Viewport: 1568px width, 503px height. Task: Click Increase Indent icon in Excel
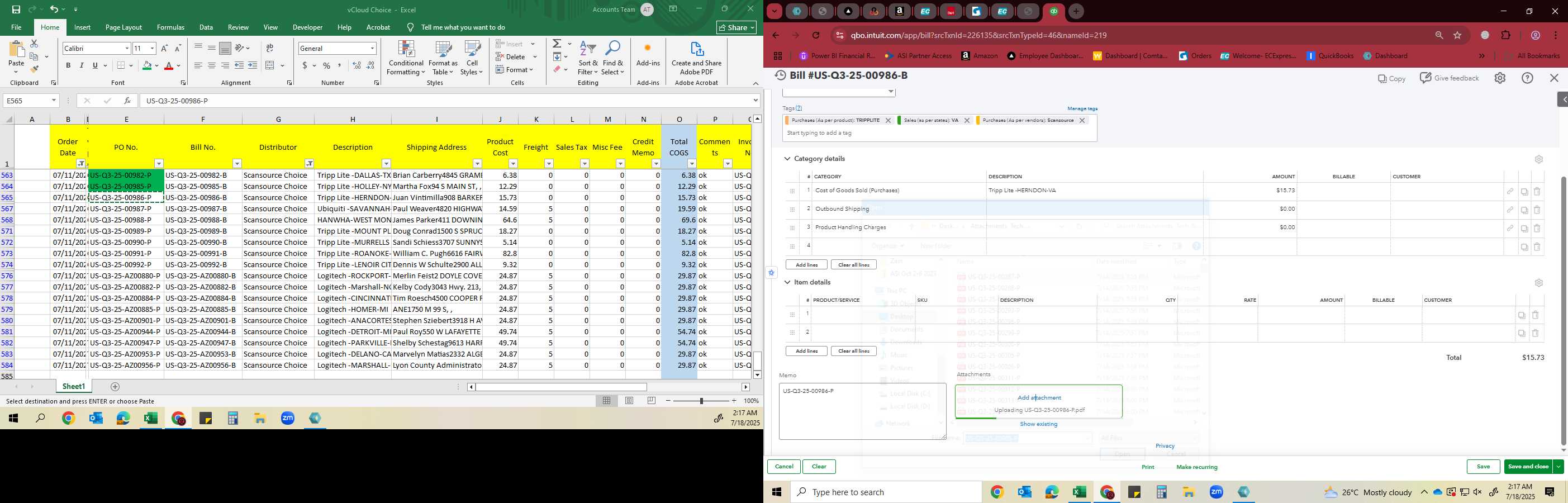pos(253,66)
